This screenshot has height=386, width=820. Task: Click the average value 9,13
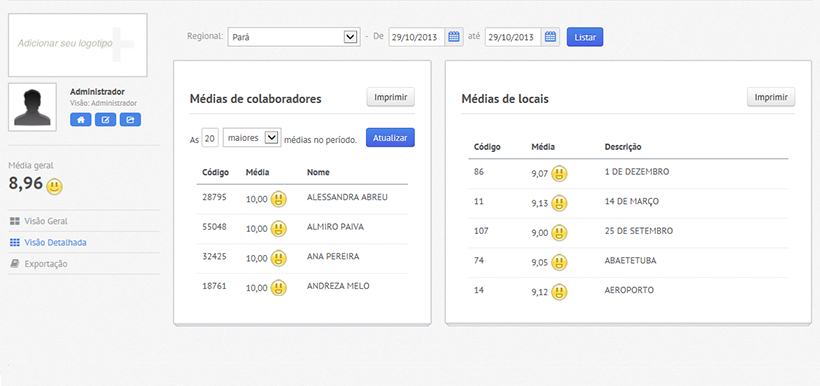[539, 204]
